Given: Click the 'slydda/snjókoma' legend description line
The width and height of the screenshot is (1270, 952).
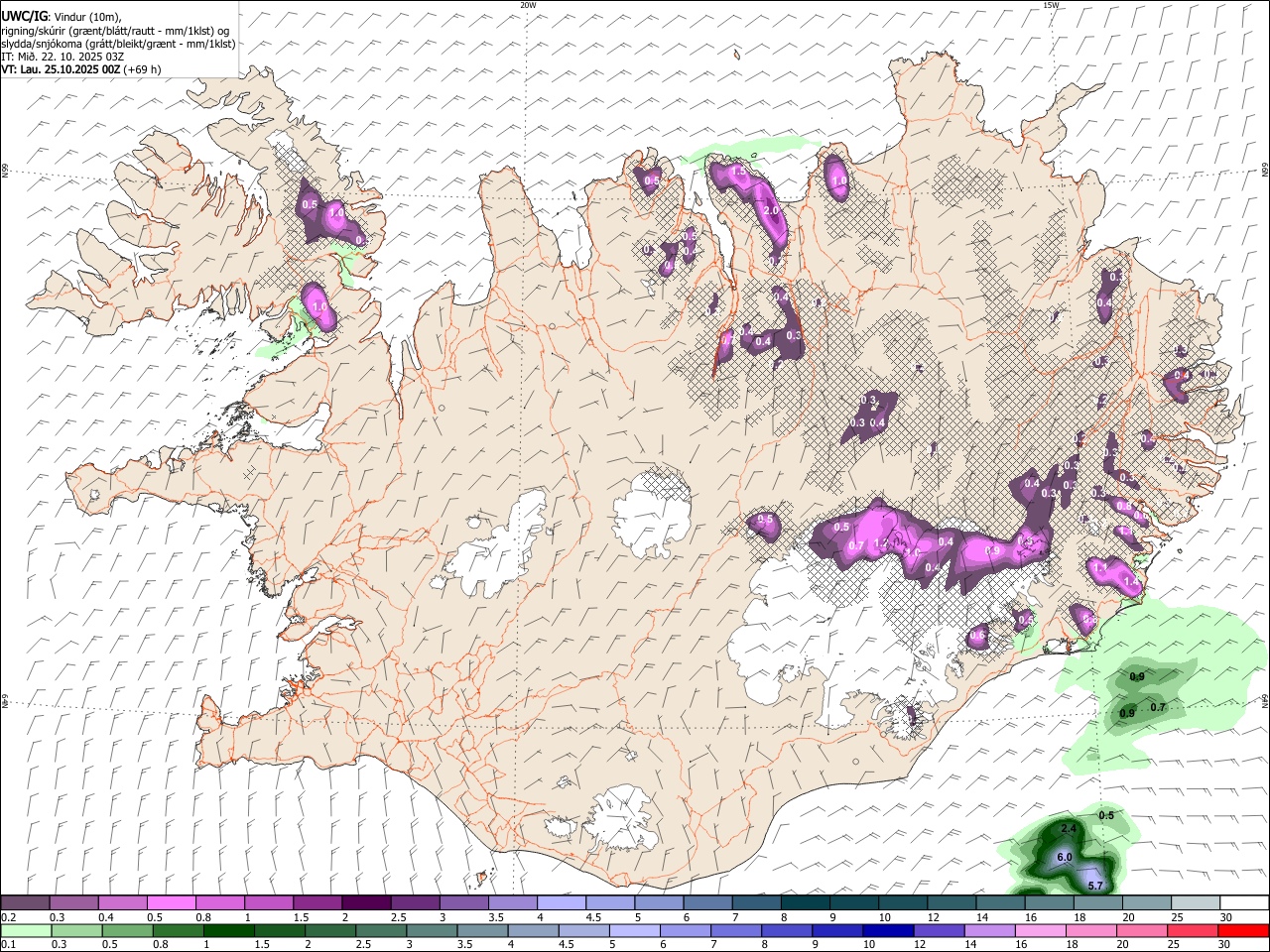Looking at the screenshot, I should (x=118, y=44).
